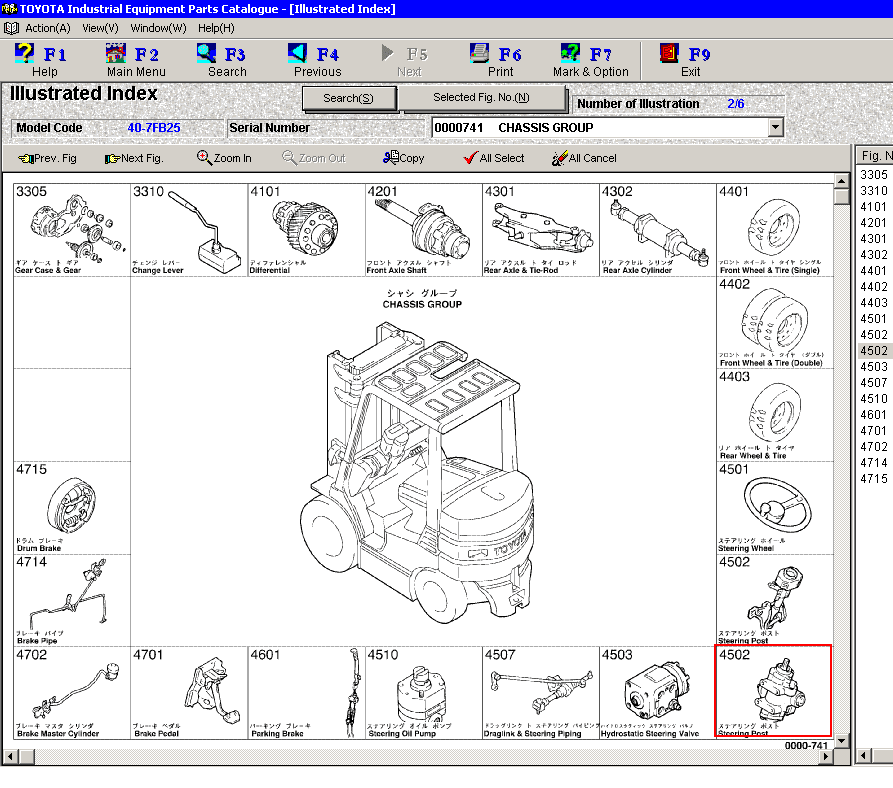Click All Select checkmark
The width and height of the screenshot is (893, 788).
[470, 158]
